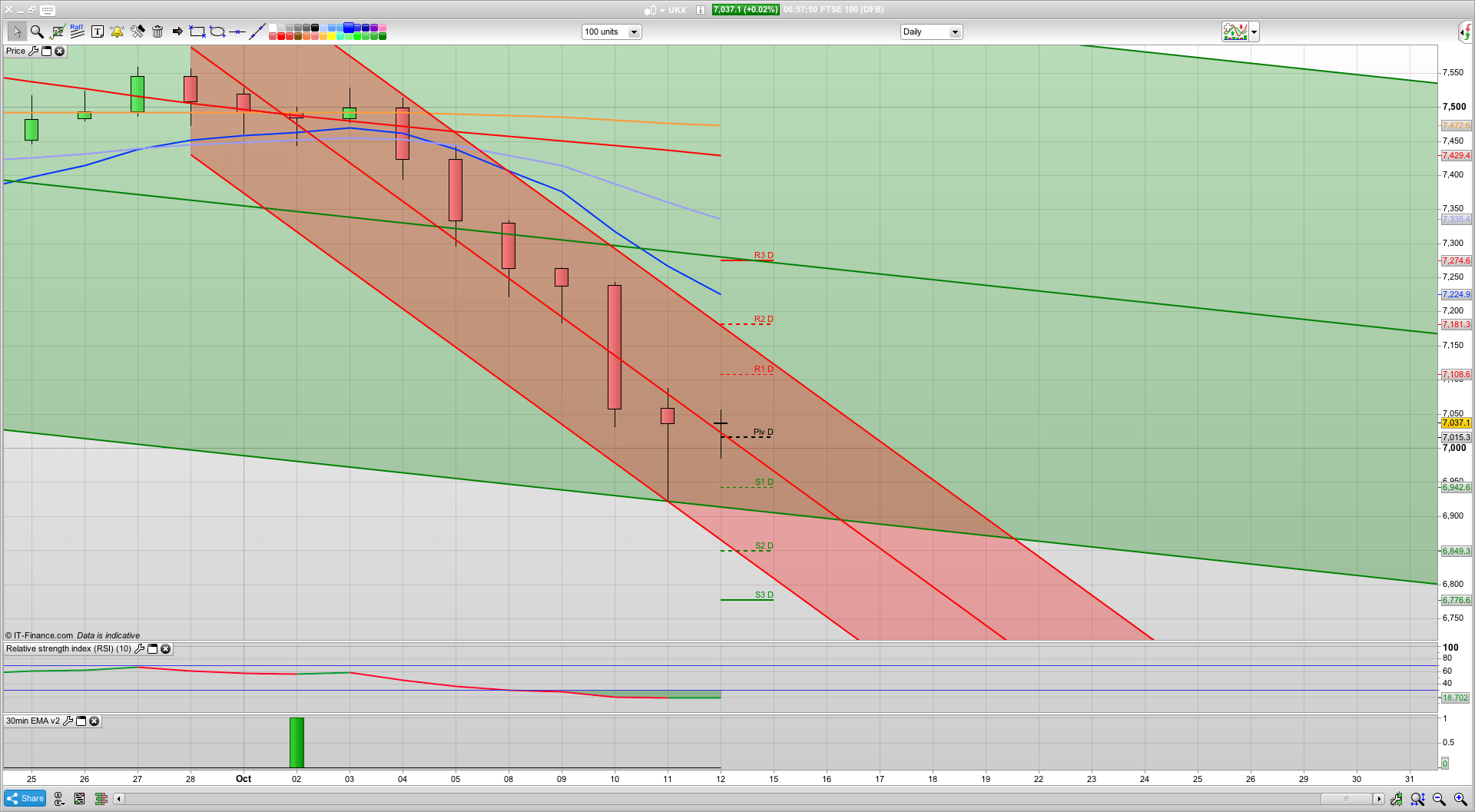The width and height of the screenshot is (1475, 812).
Task: Click the Raff regression channel tool
Action: pos(77,31)
